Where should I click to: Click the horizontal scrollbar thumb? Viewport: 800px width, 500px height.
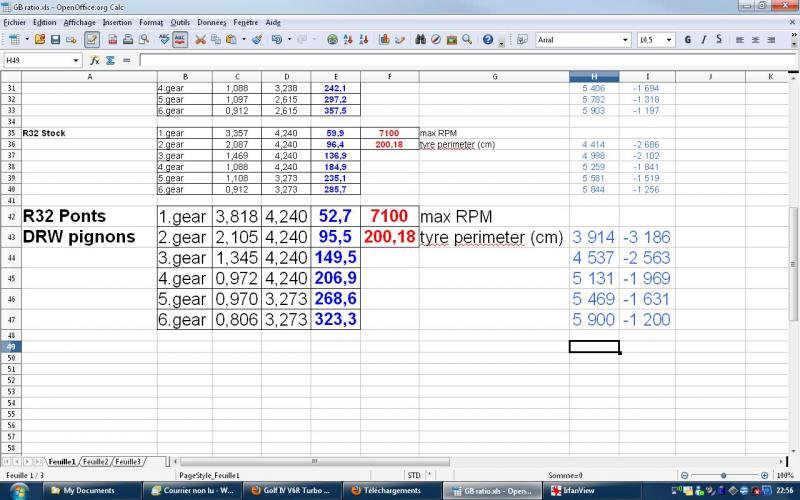point(315,461)
